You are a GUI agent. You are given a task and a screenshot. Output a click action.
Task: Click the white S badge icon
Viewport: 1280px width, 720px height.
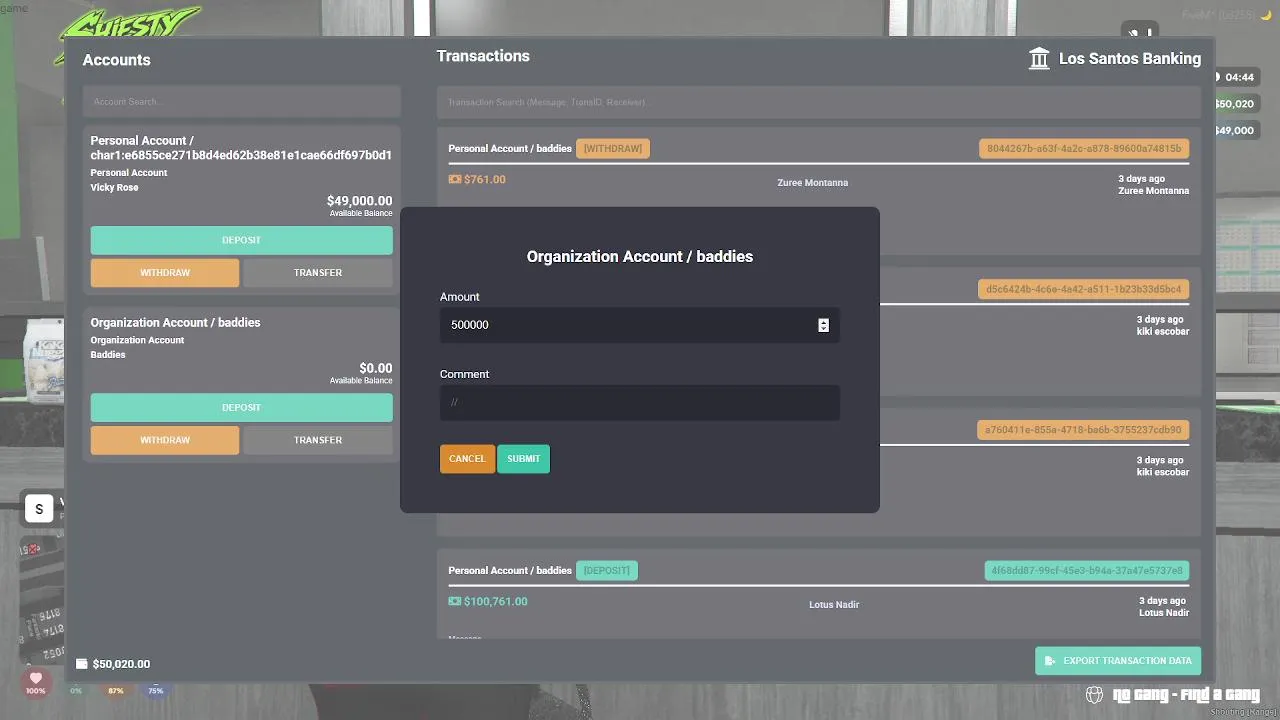39,509
